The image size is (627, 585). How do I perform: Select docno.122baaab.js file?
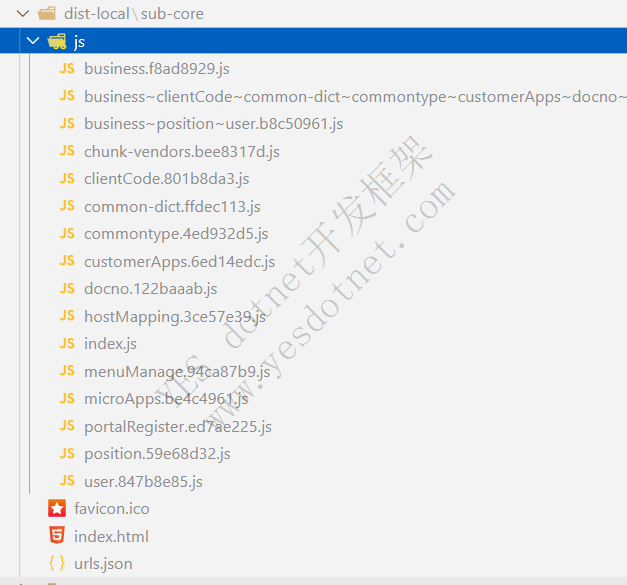(x=150, y=288)
